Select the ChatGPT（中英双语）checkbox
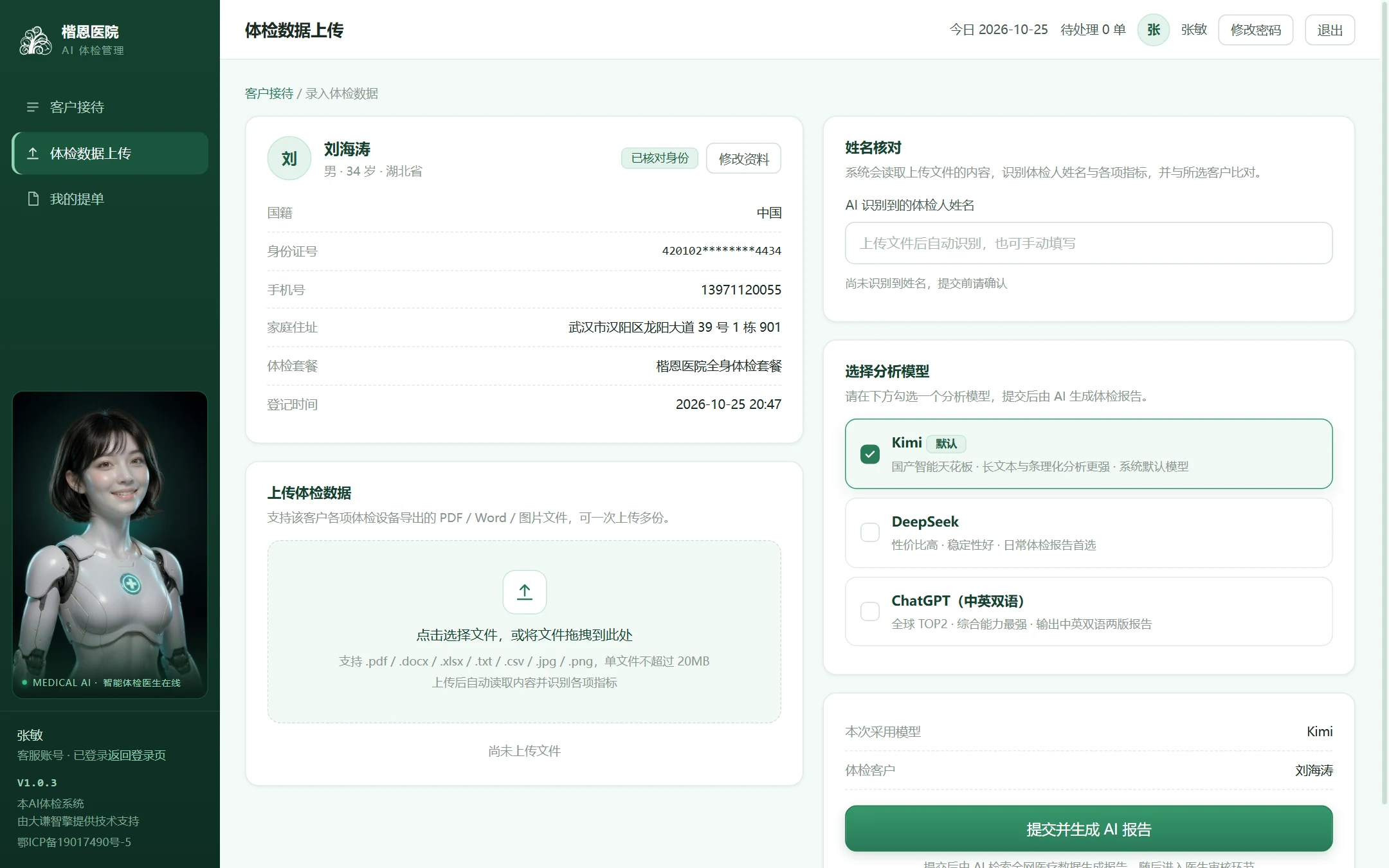This screenshot has width=1389, height=868. pos(869,611)
